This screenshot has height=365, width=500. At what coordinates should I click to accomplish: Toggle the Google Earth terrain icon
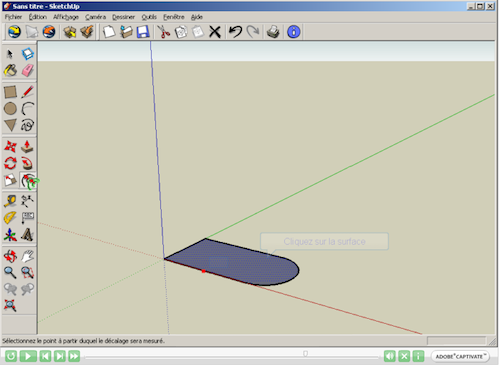32,32
